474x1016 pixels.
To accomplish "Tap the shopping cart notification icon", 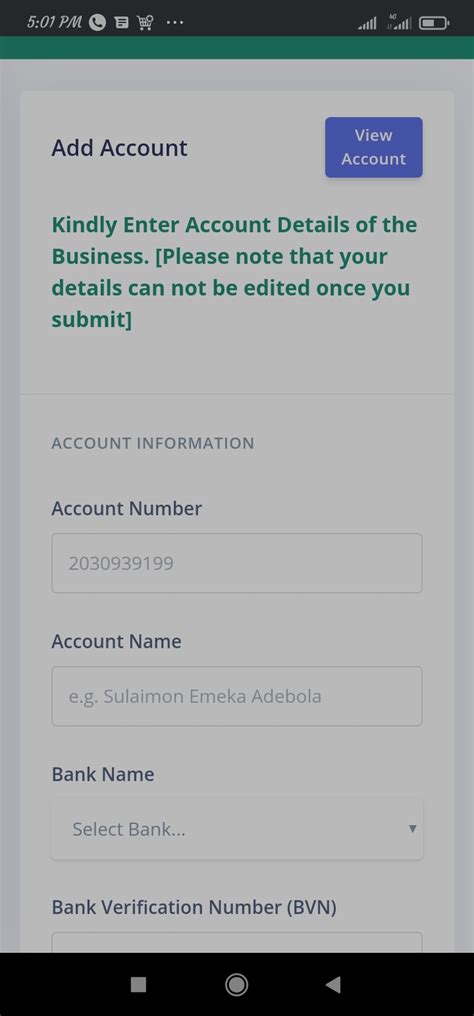I will pos(145,23).
